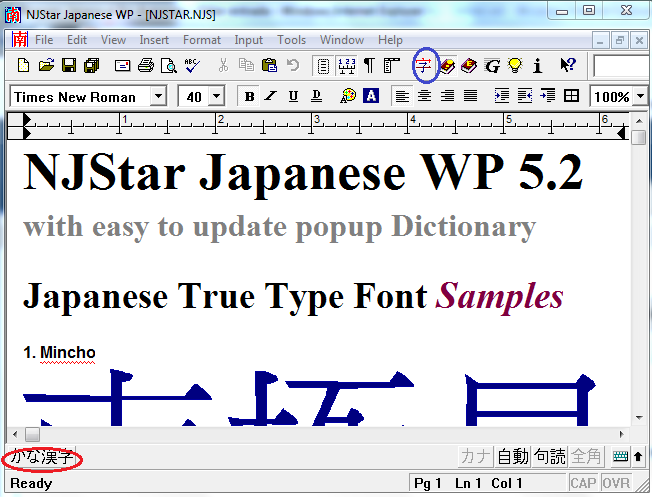652x497 pixels.
Task: Click the text highlight A icon
Action: point(371,96)
